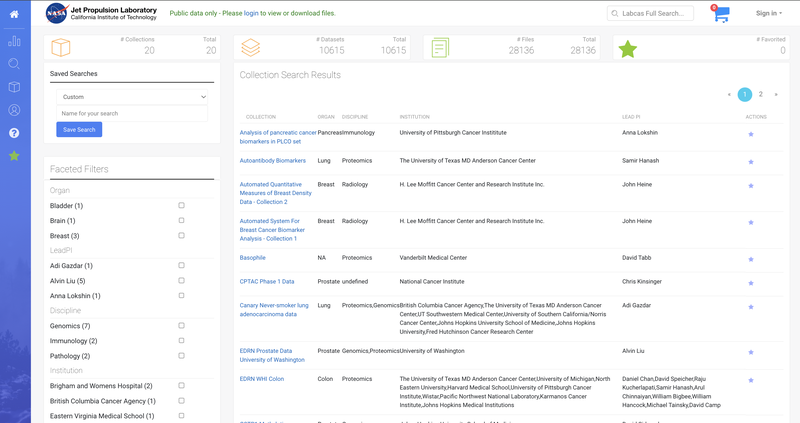Click the magnifier search icon in the sidebar
The image size is (800, 423).
pyautogui.click(x=14, y=64)
